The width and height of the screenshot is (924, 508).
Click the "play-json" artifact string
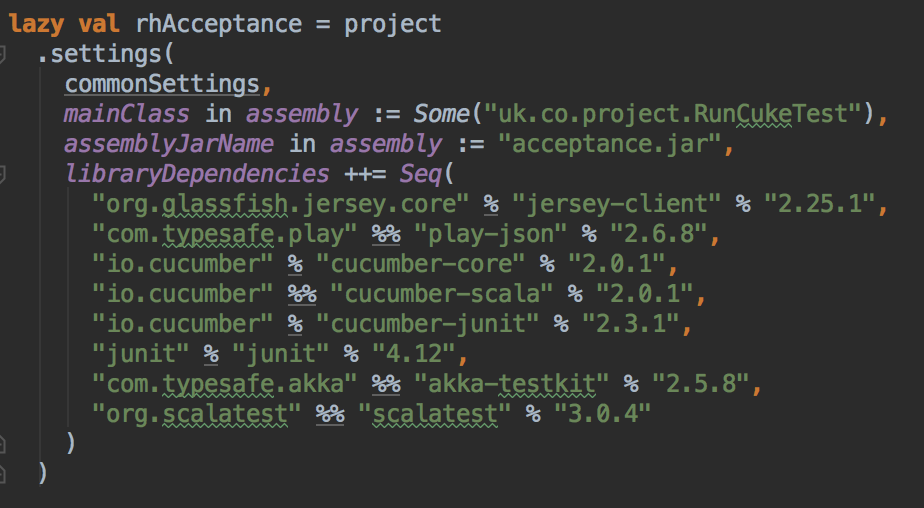coord(488,236)
